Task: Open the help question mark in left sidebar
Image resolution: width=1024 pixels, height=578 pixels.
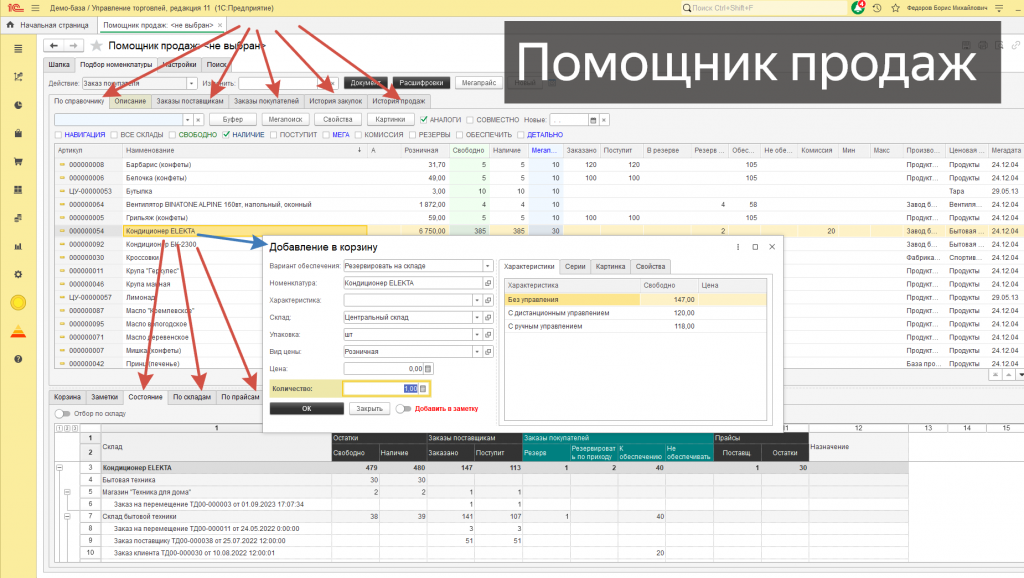Action: point(18,359)
